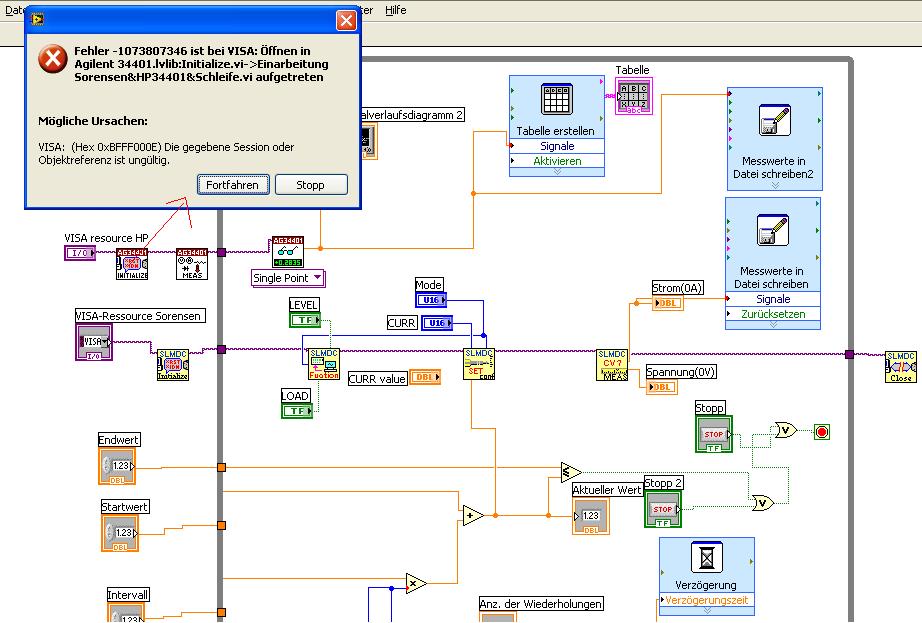The image size is (922, 623).
Task: Toggle the Stopp 2 boolean control
Action: pyautogui.click(x=662, y=510)
